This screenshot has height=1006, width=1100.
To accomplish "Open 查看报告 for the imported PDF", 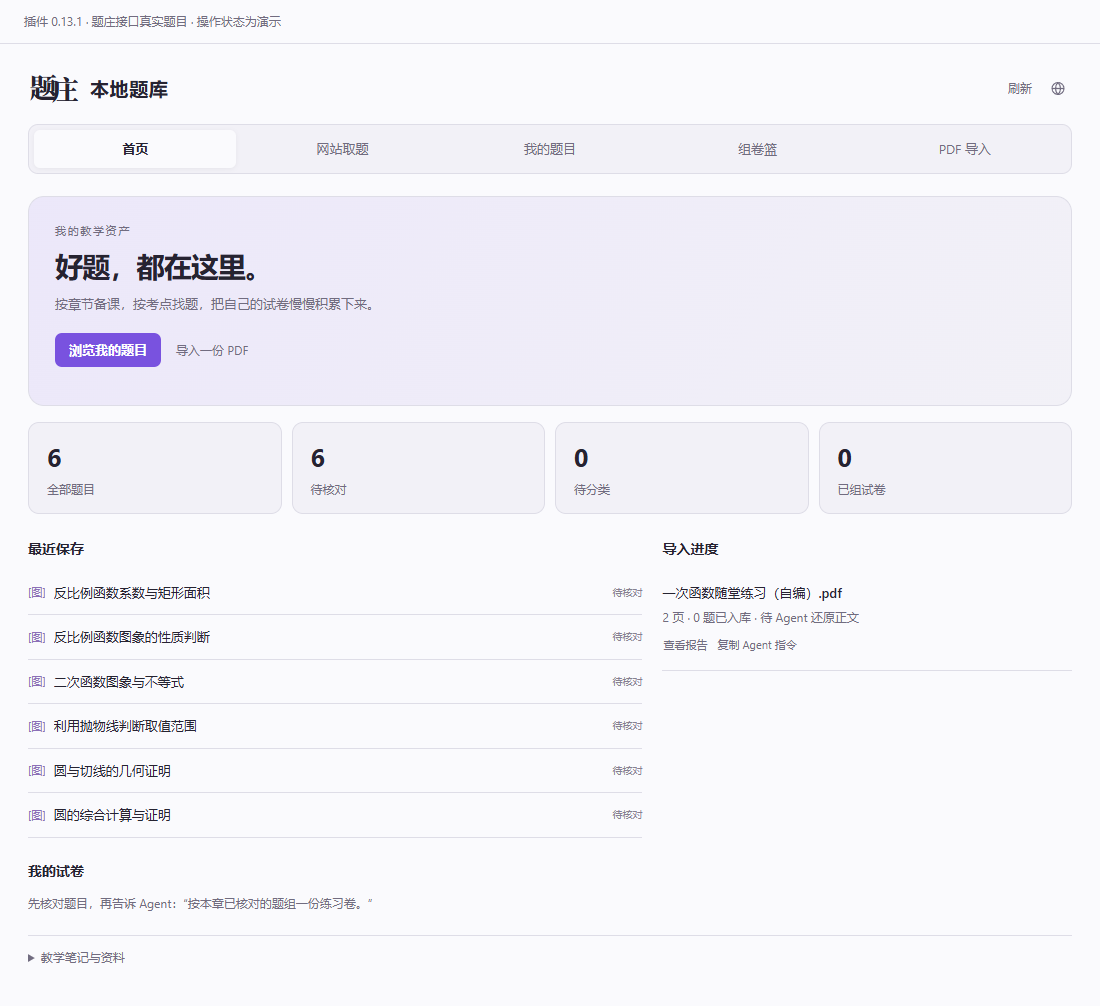I will (685, 645).
